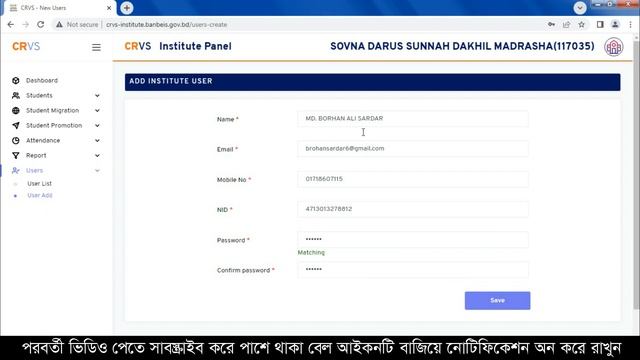Open the Chrome three-dot menu
Image resolution: width=640 pixels, height=360 pixels.
[630, 24]
